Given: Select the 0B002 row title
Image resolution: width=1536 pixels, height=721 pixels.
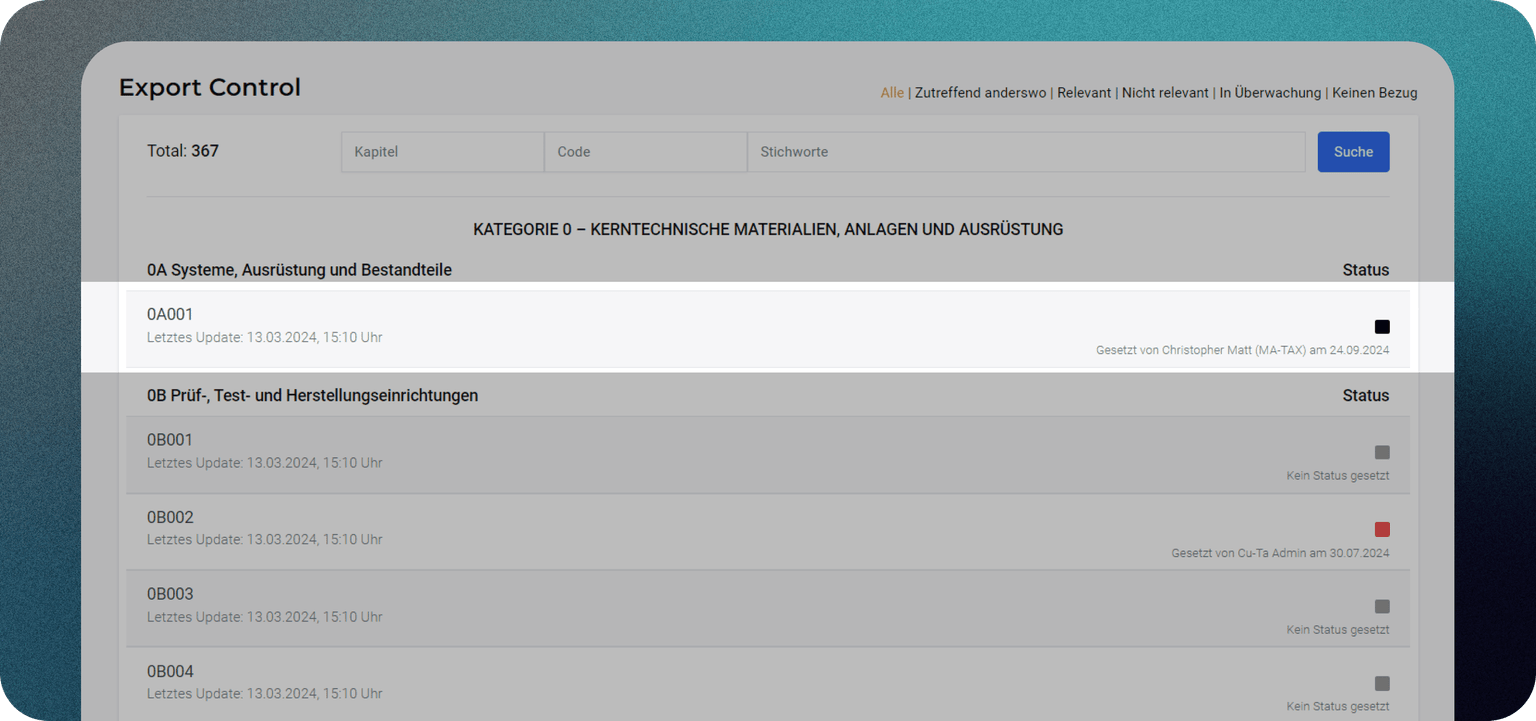Looking at the screenshot, I should [x=170, y=518].
